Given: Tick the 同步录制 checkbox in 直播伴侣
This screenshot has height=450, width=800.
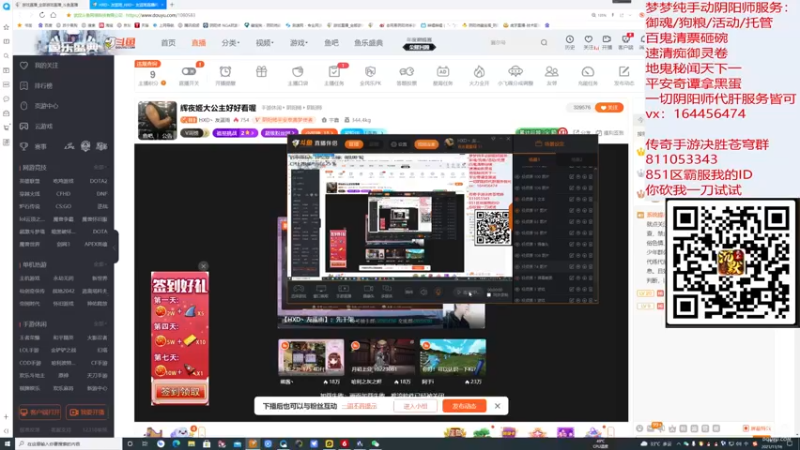Looking at the screenshot, I should 489,295.
